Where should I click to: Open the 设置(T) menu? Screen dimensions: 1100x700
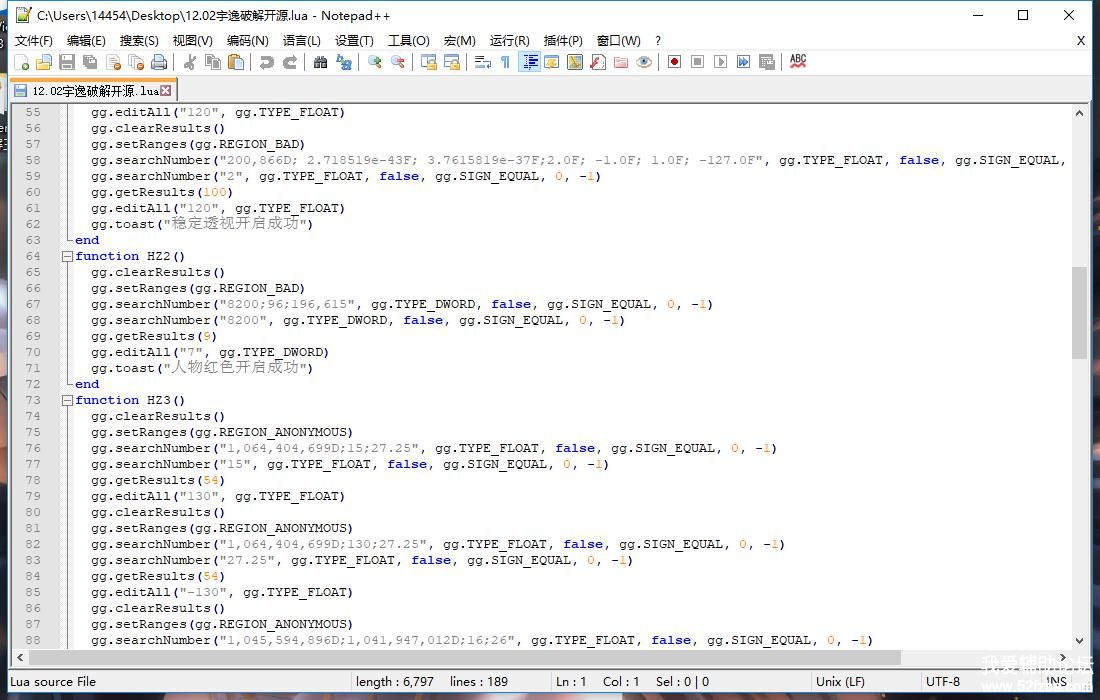pos(354,41)
